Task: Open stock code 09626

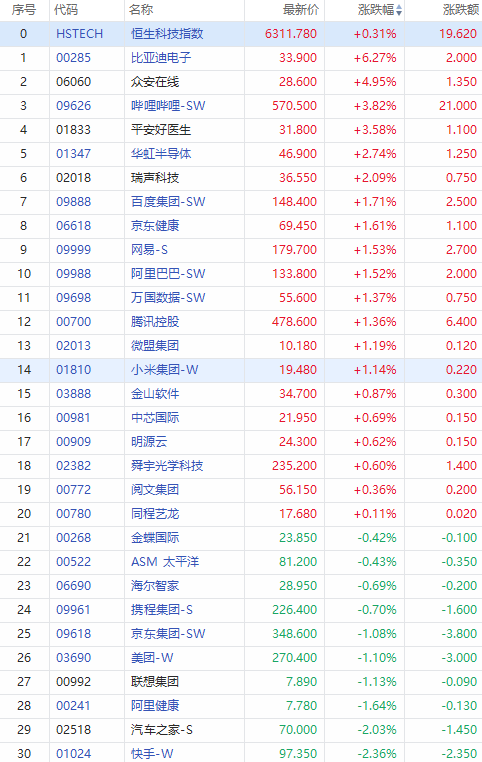Action: 73,106
